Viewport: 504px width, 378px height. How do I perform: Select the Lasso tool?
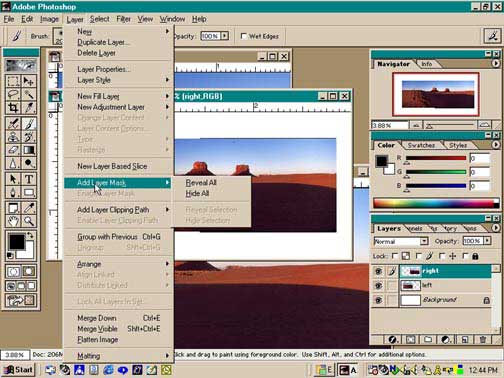[13, 94]
